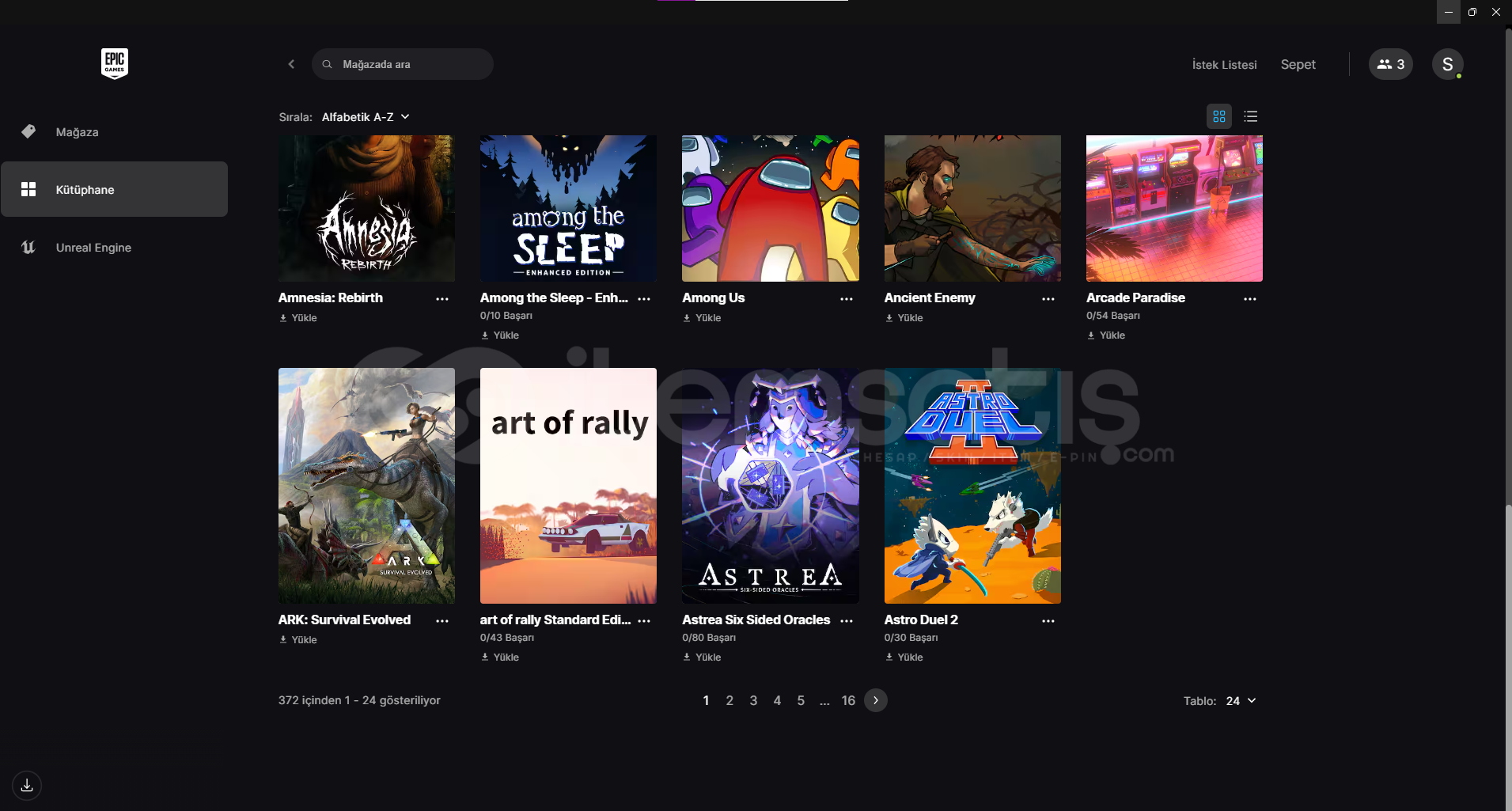Open the Ancient Enemy cover art
The width and height of the screenshot is (1512, 811).
tap(972, 208)
